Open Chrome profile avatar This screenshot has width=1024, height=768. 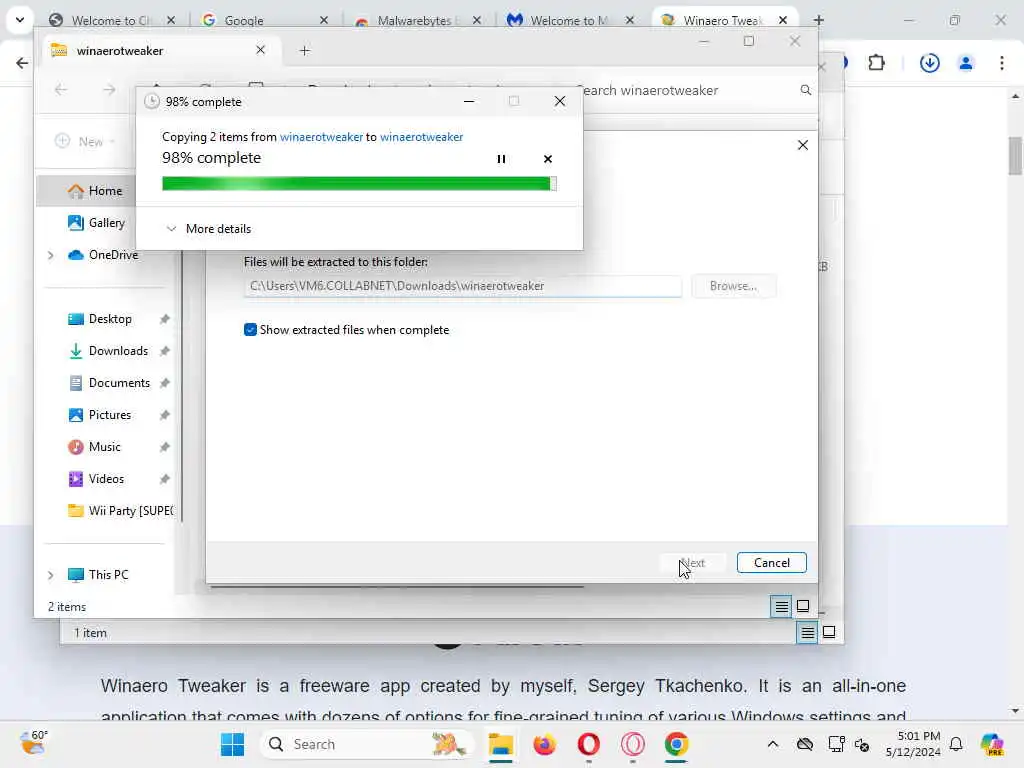965,63
